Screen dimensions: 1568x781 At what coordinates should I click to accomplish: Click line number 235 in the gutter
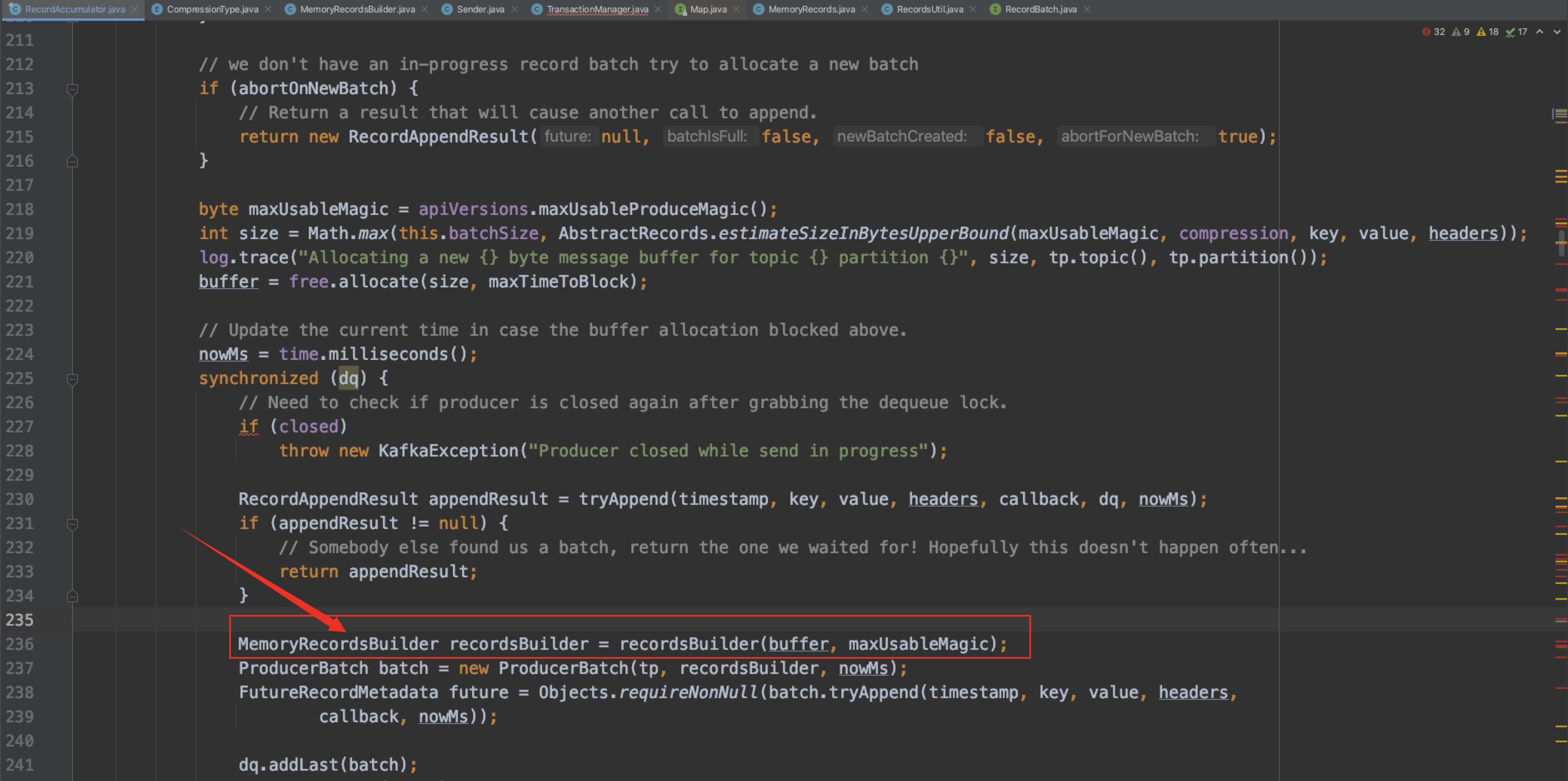coord(20,620)
